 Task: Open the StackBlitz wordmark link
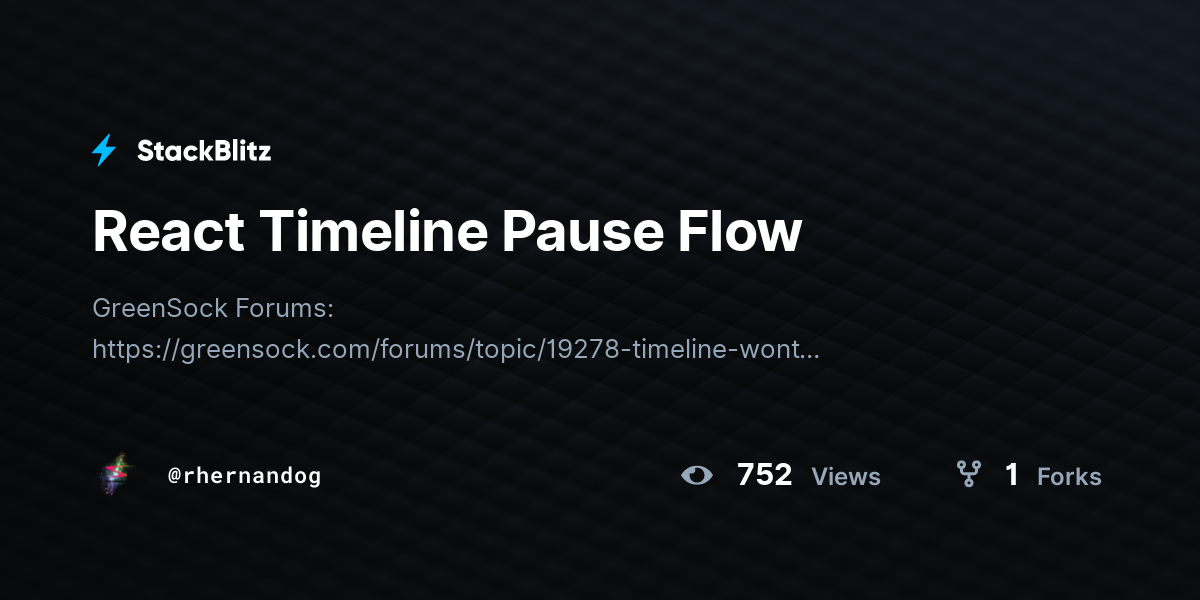pos(204,151)
